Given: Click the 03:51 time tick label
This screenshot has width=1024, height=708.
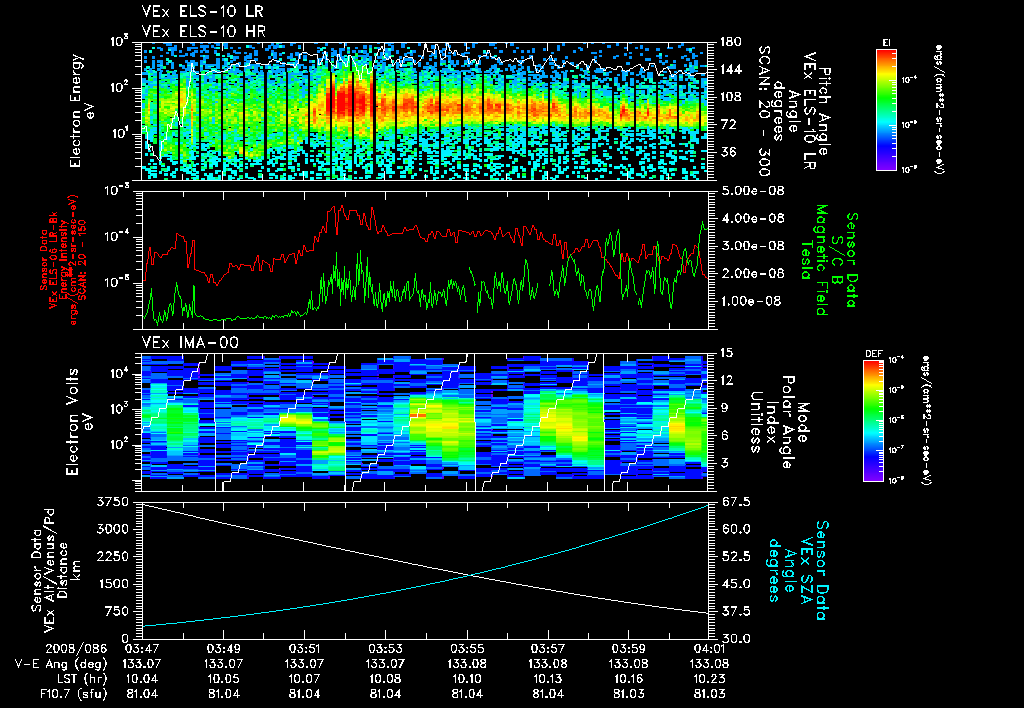Looking at the screenshot, I should (x=304, y=650).
